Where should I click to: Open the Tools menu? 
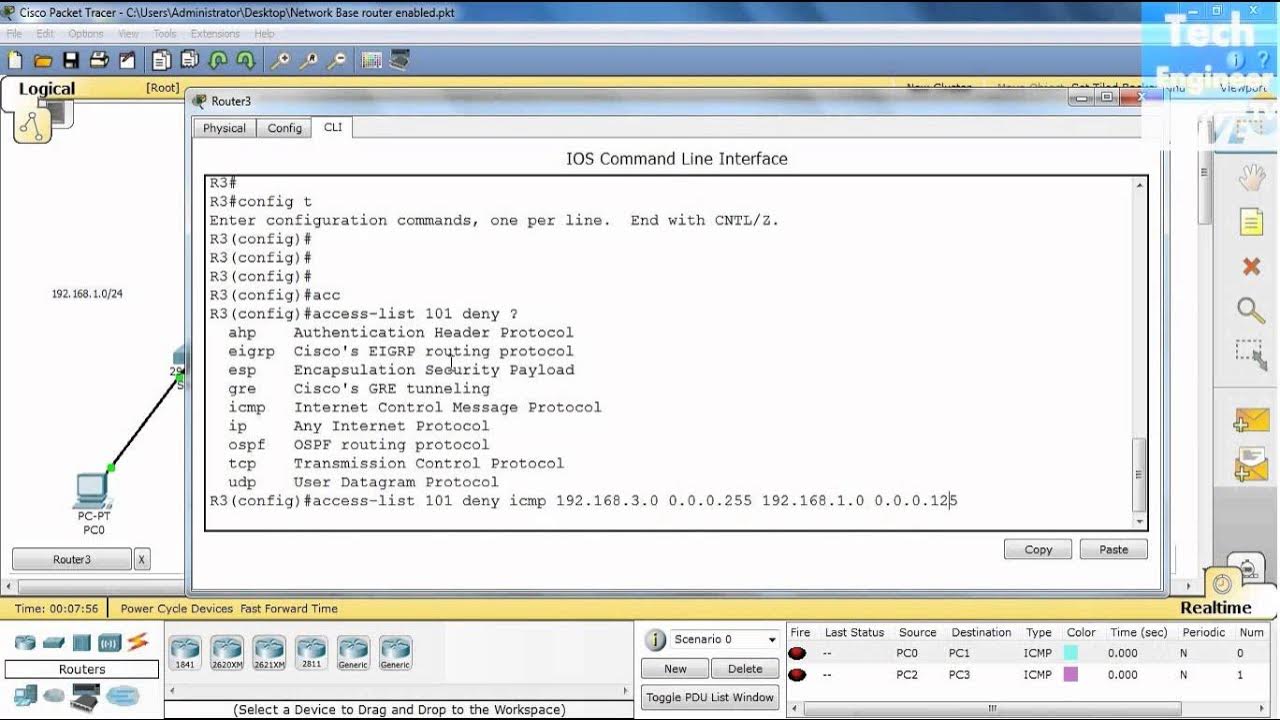164,34
